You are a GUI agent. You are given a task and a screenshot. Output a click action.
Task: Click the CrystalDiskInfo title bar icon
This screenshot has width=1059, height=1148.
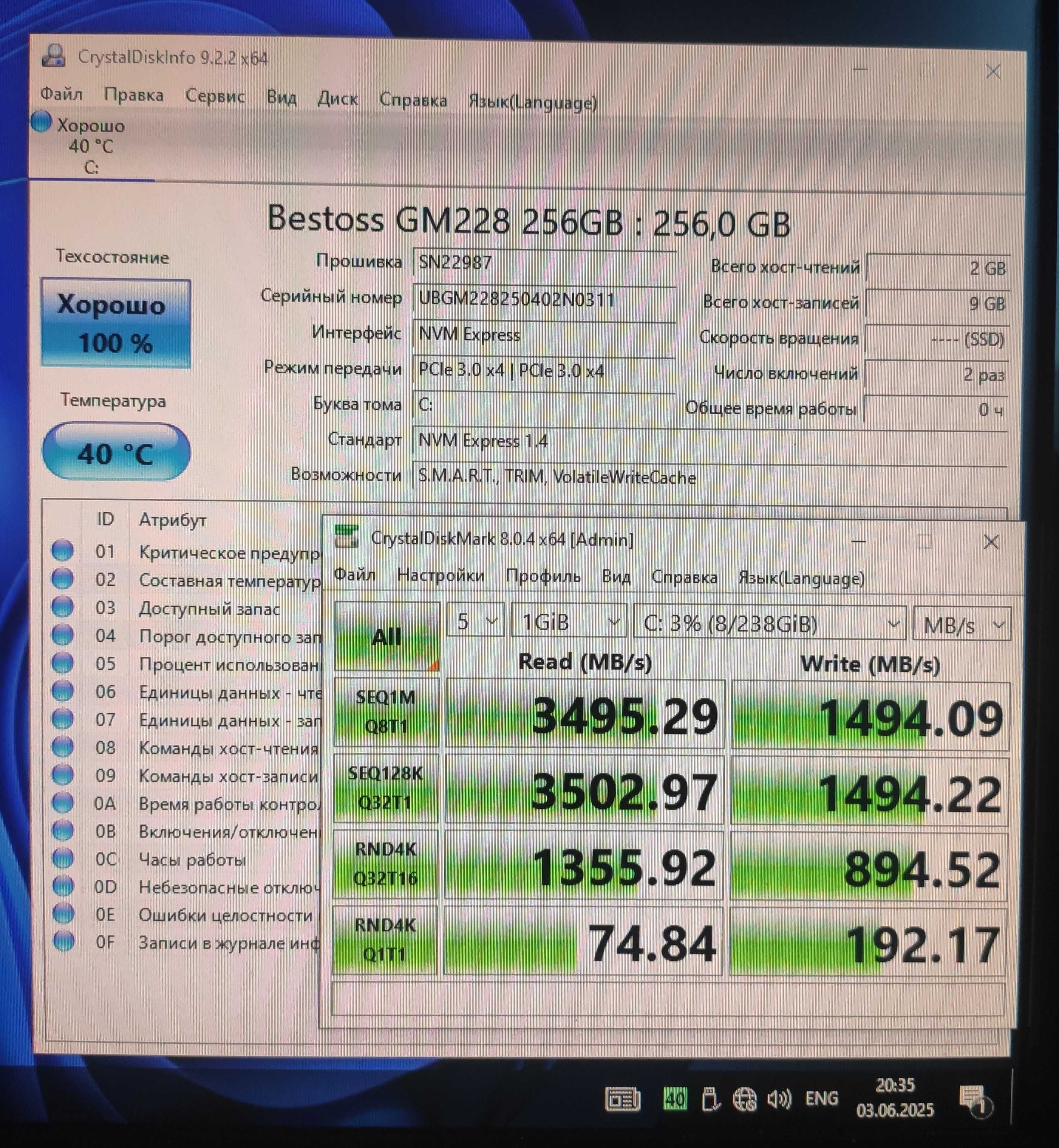pyautogui.click(x=54, y=56)
